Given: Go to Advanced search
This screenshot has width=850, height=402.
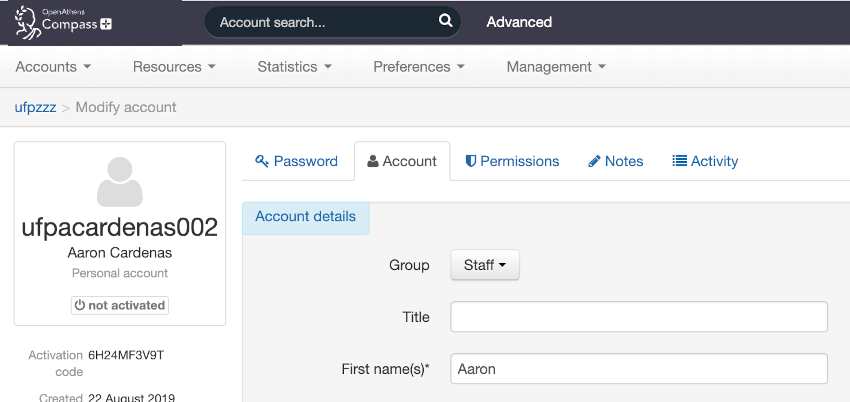Looking at the screenshot, I should (518, 22).
